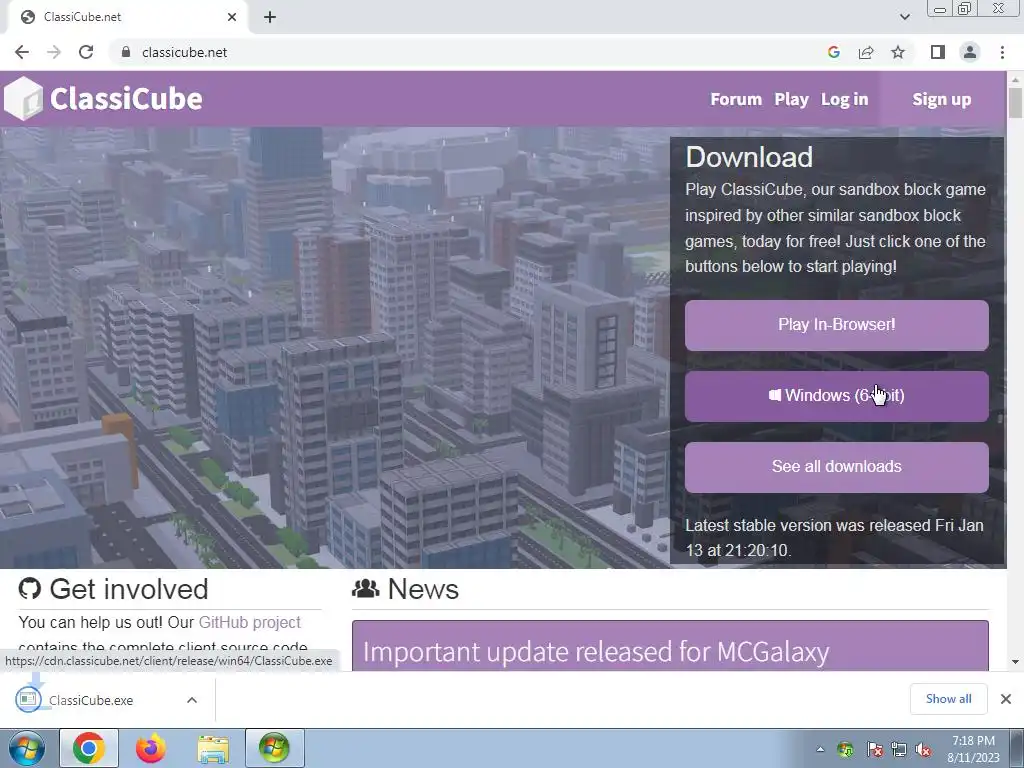Open a new tab with plus button

[x=270, y=17]
